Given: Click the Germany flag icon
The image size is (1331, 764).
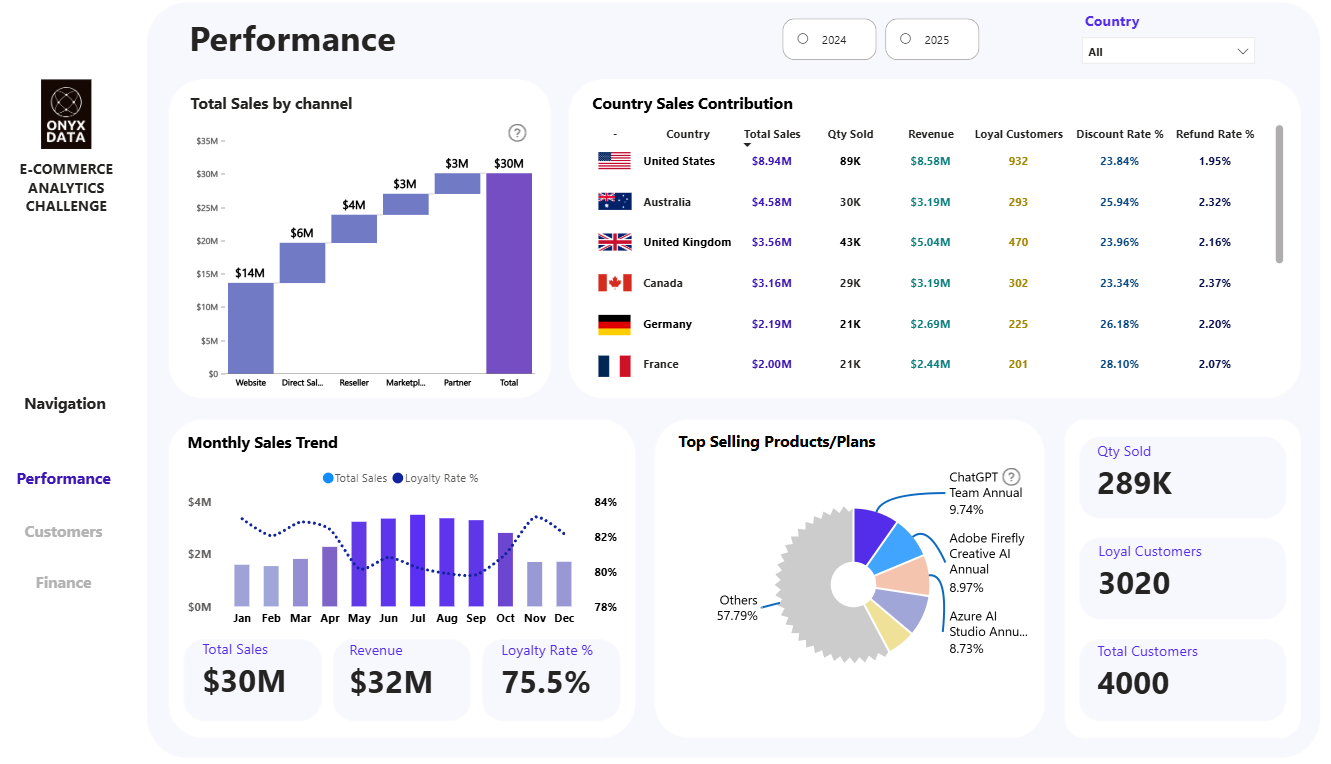Looking at the screenshot, I should 614,324.
